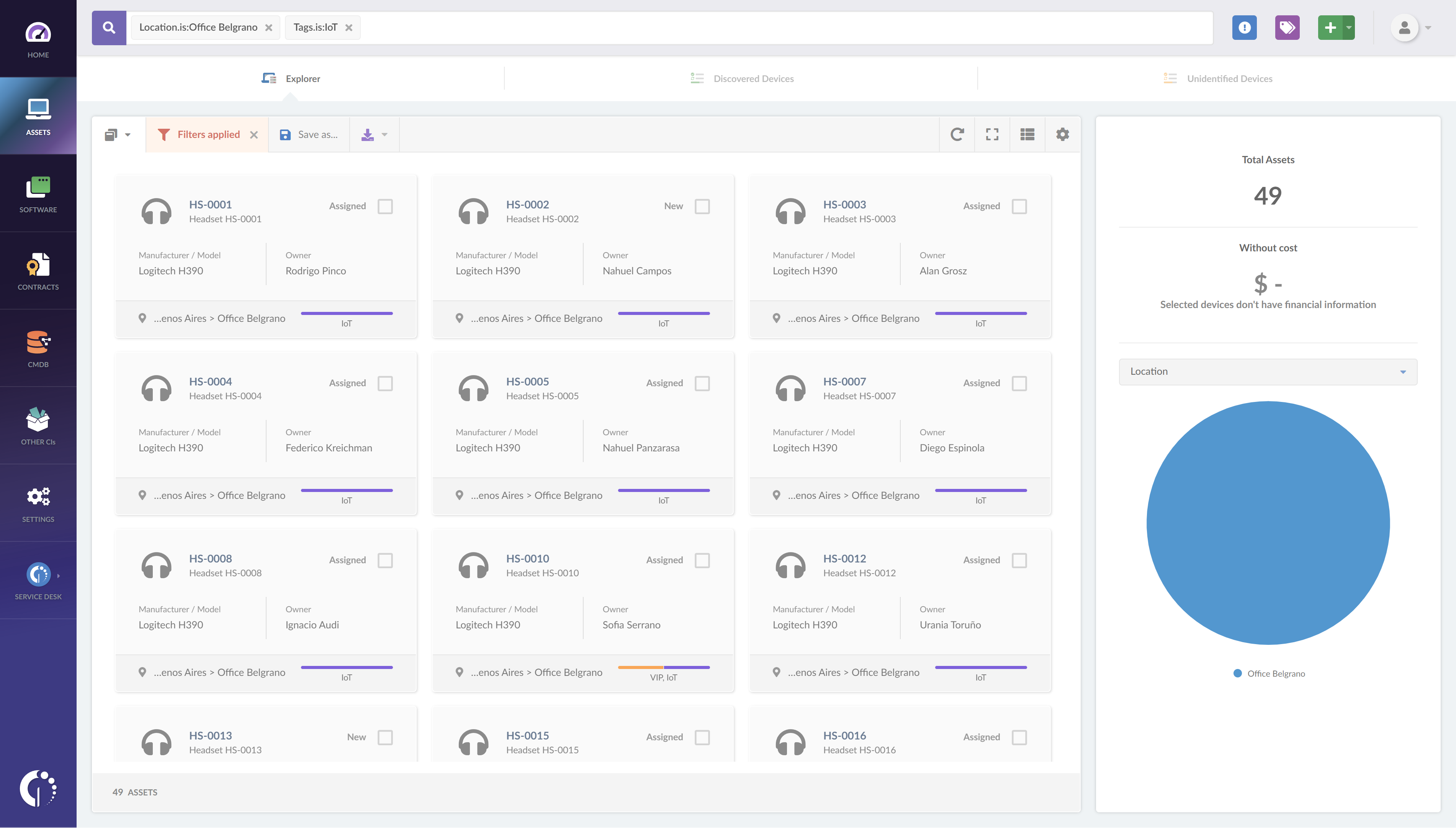The image size is (1456, 828).
Task: Open the Software section in the sidebar
Action: pos(38,193)
